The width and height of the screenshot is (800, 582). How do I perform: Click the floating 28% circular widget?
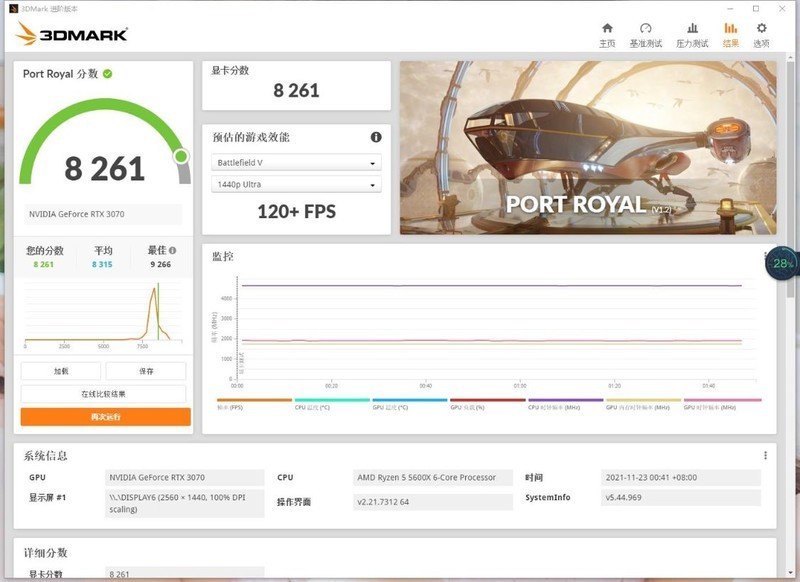coord(782,263)
